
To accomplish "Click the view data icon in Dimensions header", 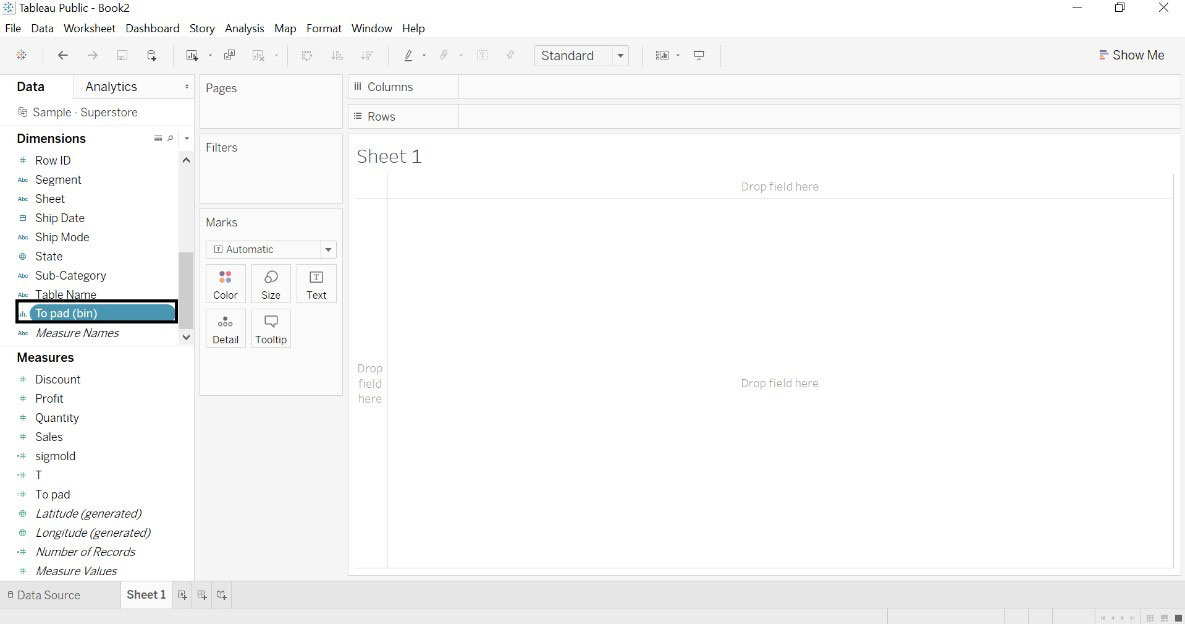I will pos(158,138).
